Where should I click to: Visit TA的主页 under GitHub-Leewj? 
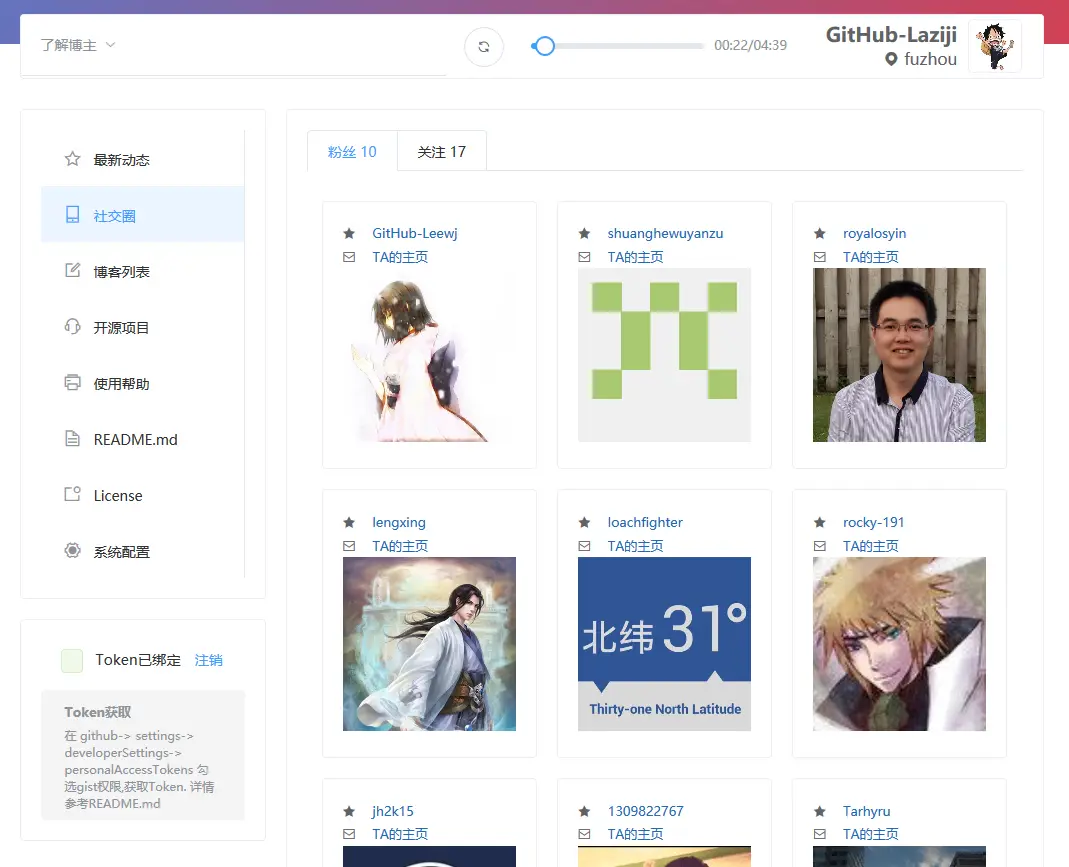(400, 257)
